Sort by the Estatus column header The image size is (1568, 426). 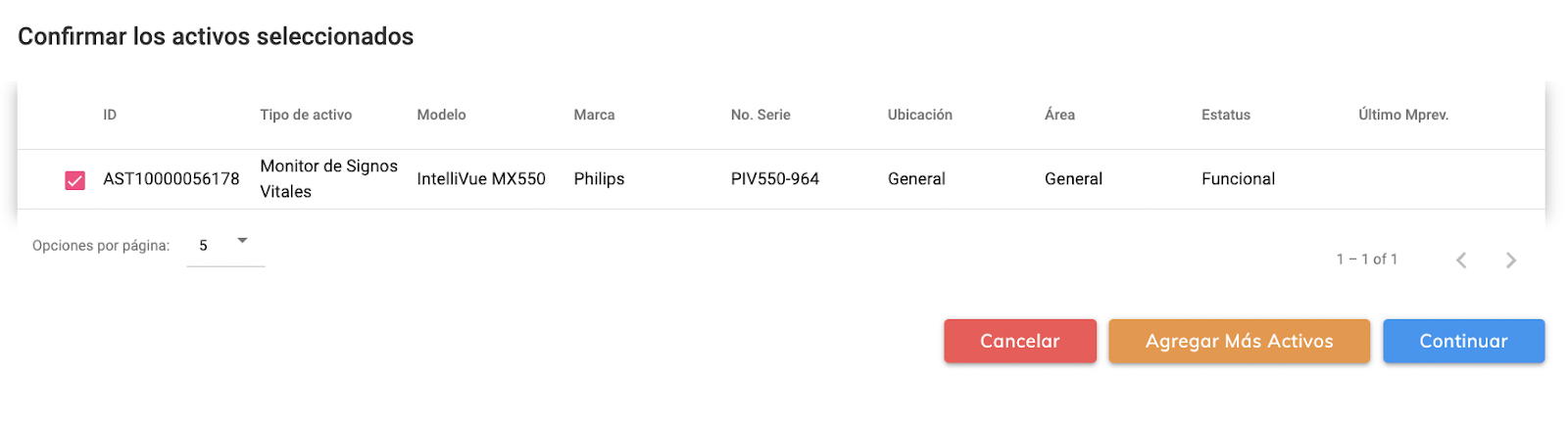[x=1226, y=115]
